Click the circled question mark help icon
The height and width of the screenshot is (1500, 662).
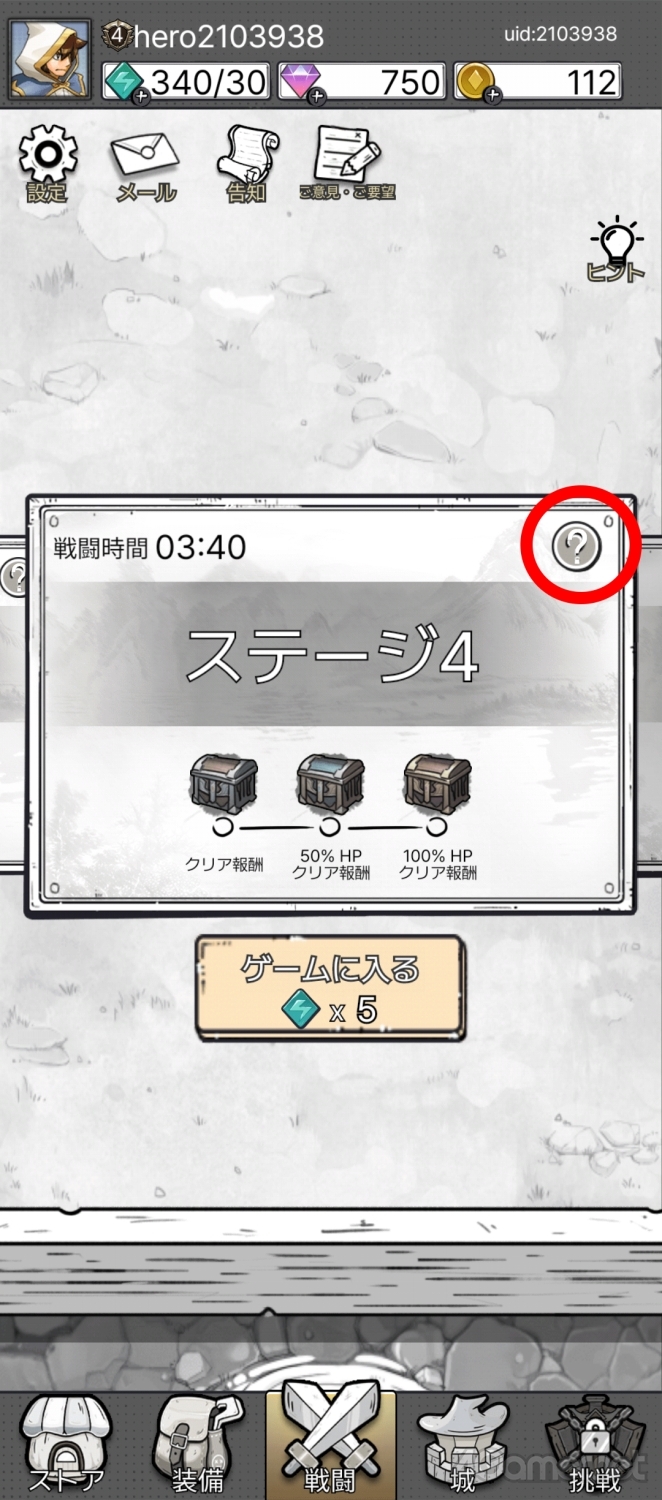pyautogui.click(x=577, y=547)
